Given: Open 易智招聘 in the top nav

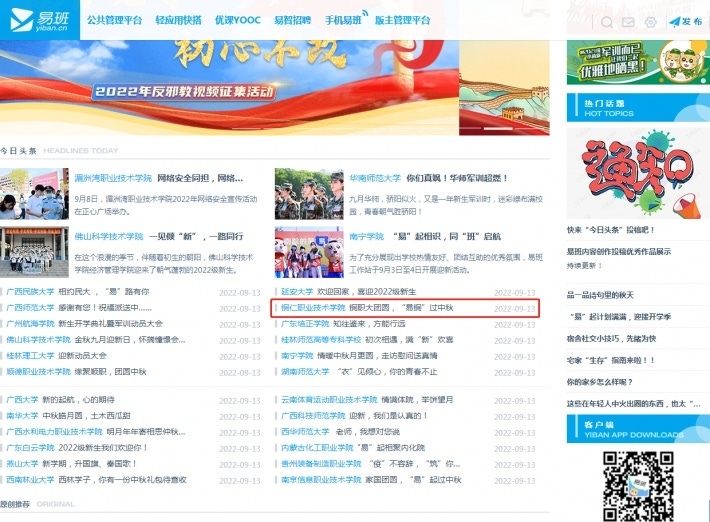Looking at the screenshot, I should tap(293, 20).
